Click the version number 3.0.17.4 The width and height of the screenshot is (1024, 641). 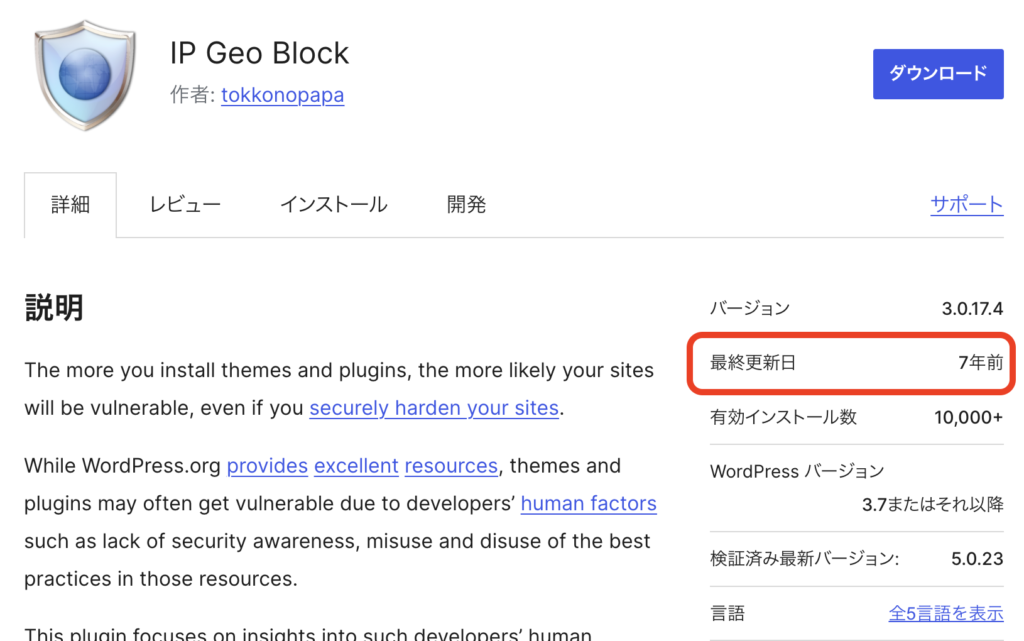tap(971, 309)
